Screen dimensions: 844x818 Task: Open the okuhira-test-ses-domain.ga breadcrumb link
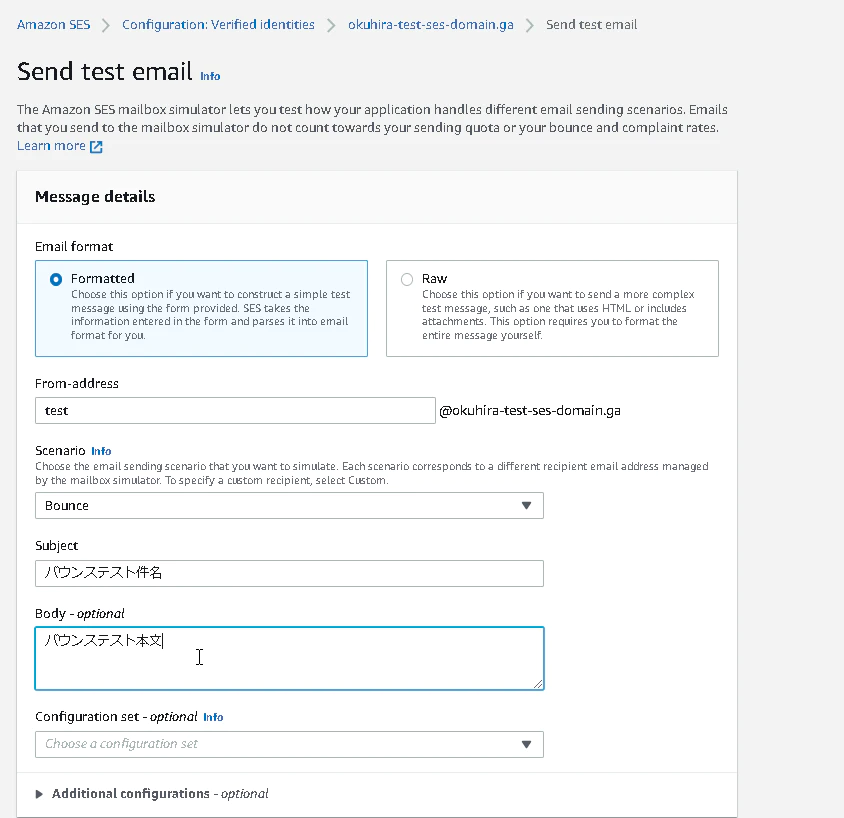[x=431, y=24]
